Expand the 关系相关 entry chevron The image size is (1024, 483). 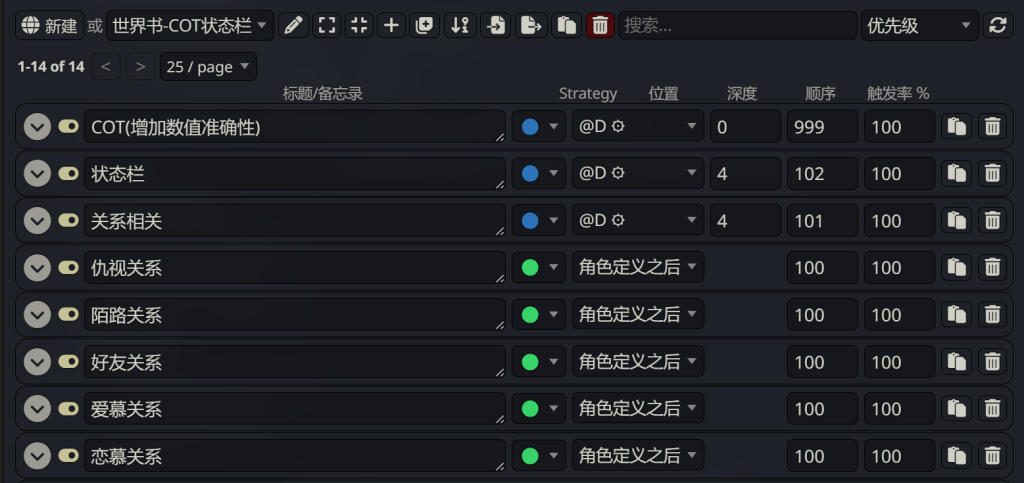pos(37,221)
